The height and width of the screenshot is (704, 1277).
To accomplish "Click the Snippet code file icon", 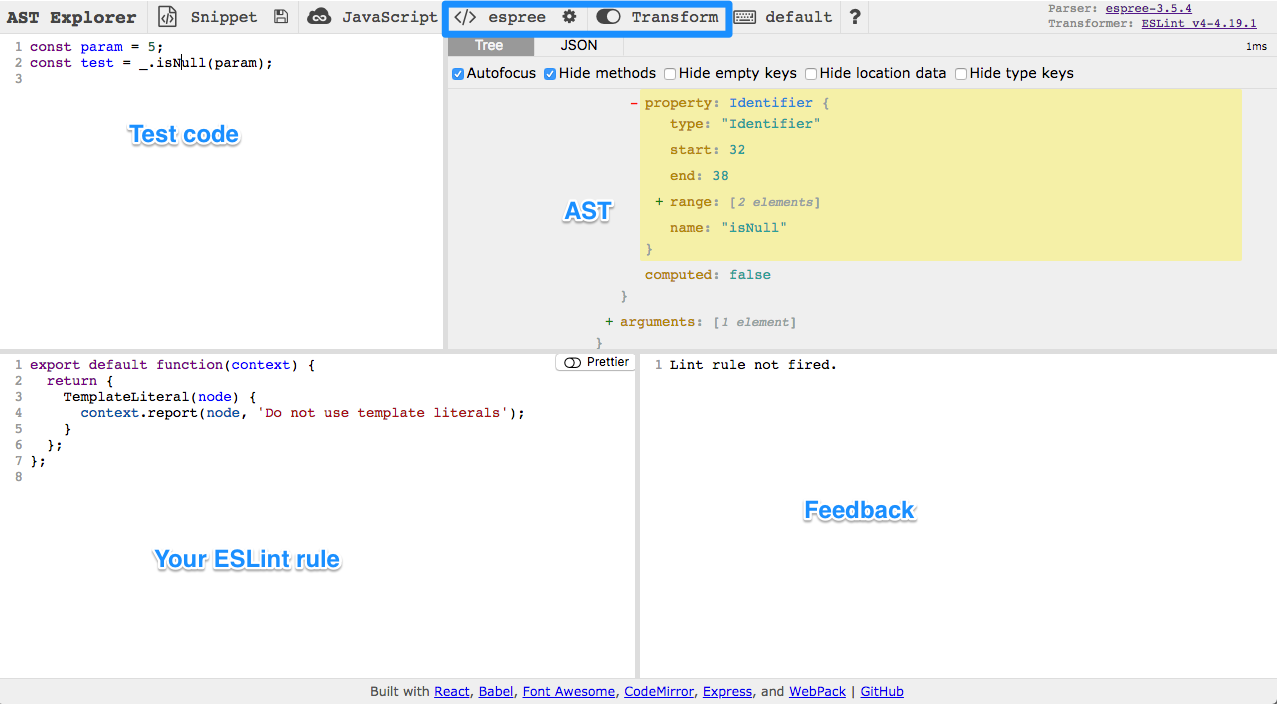I will tap(168, 17).
